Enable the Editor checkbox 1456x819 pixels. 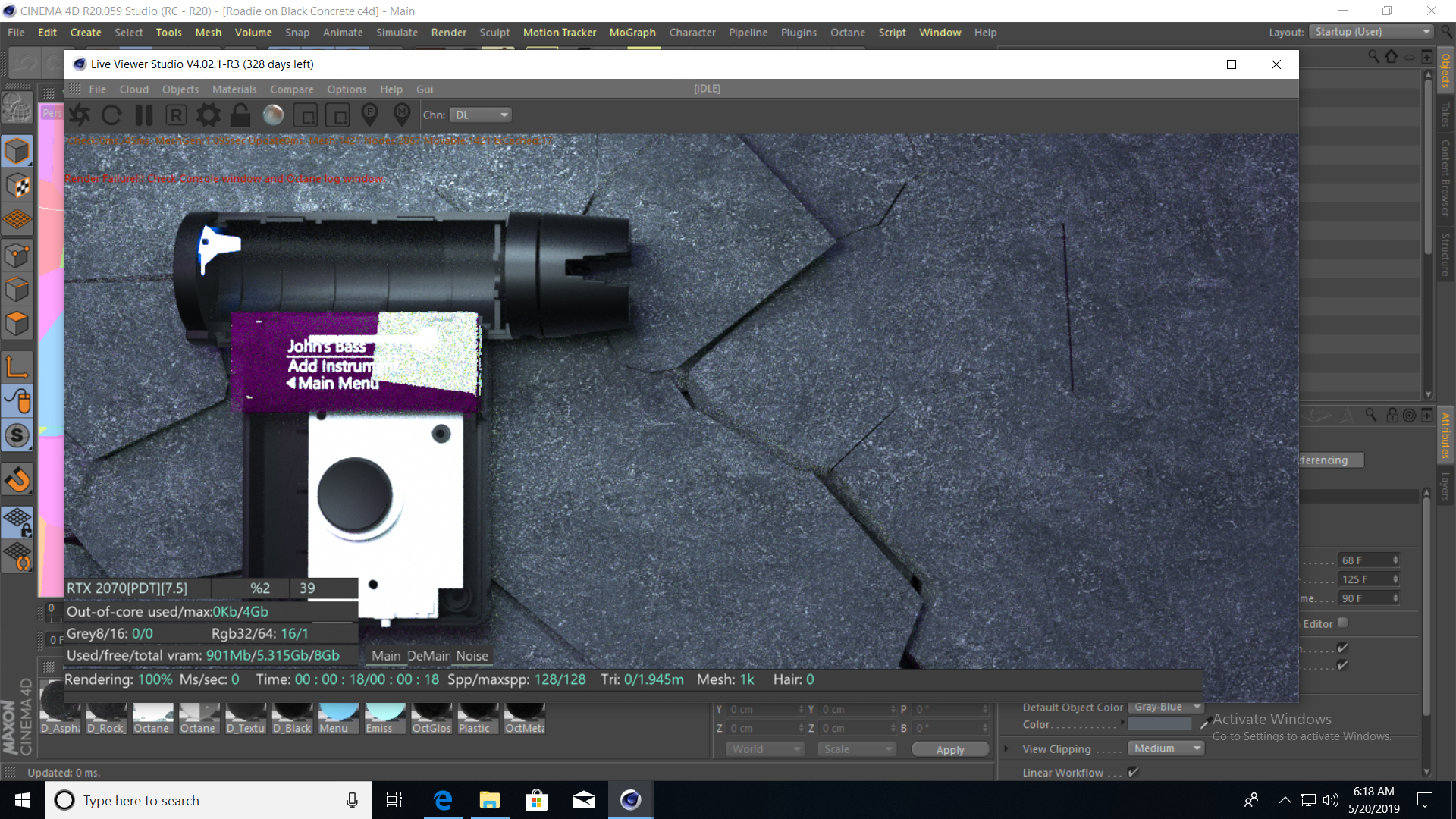click(x=1343, y=623)
